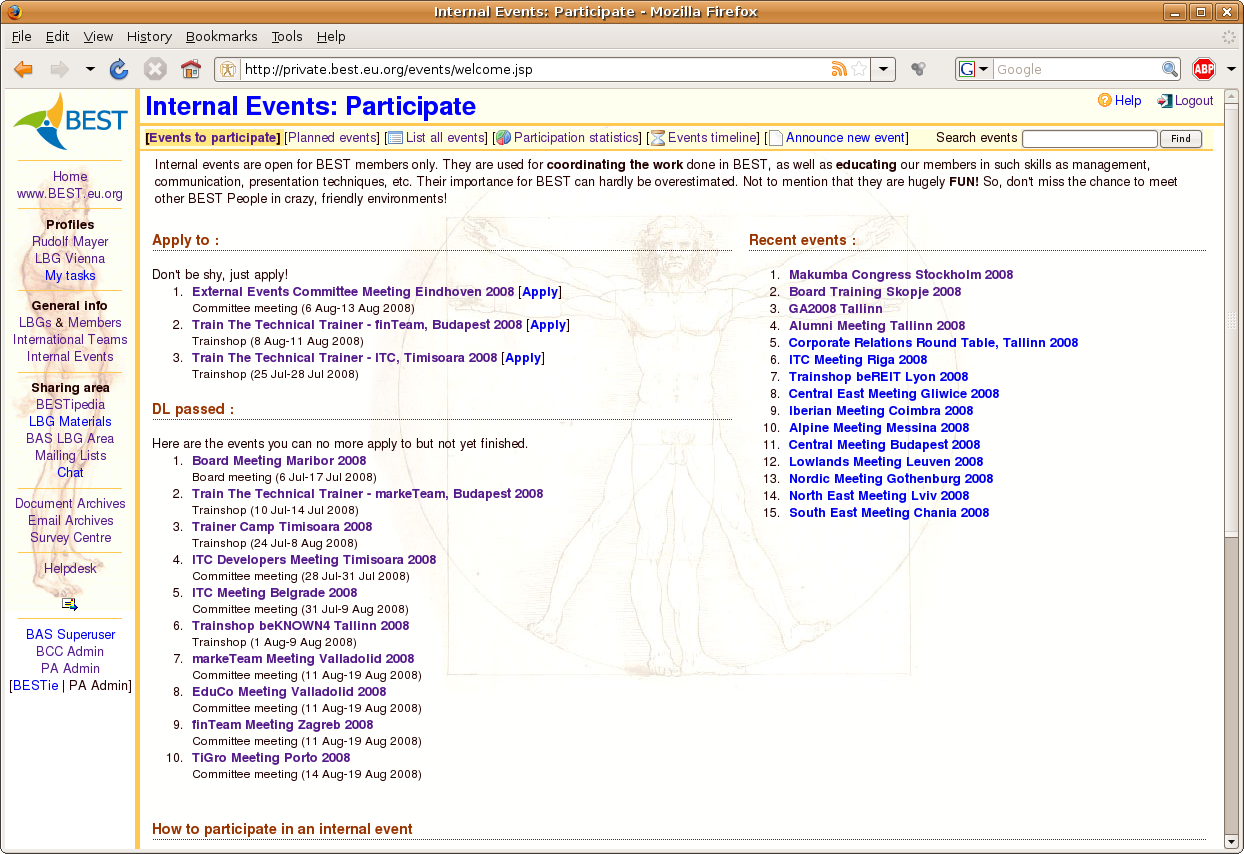Click Apply for Eindhoven Committee Meeting
1244x854 pixels.
point(540,292)
